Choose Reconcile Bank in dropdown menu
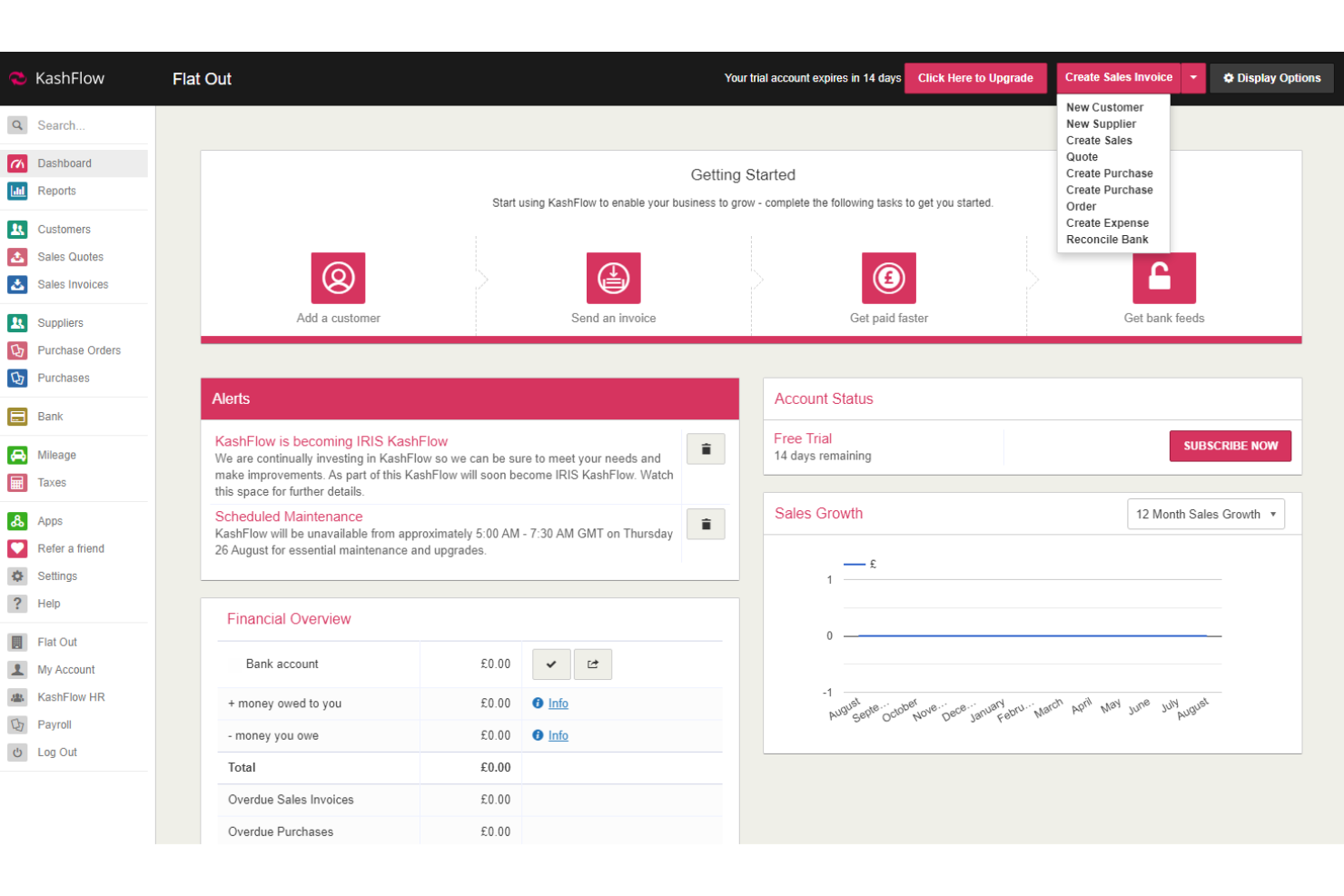Viewport: 1344px width, 896px height. 1107,240
